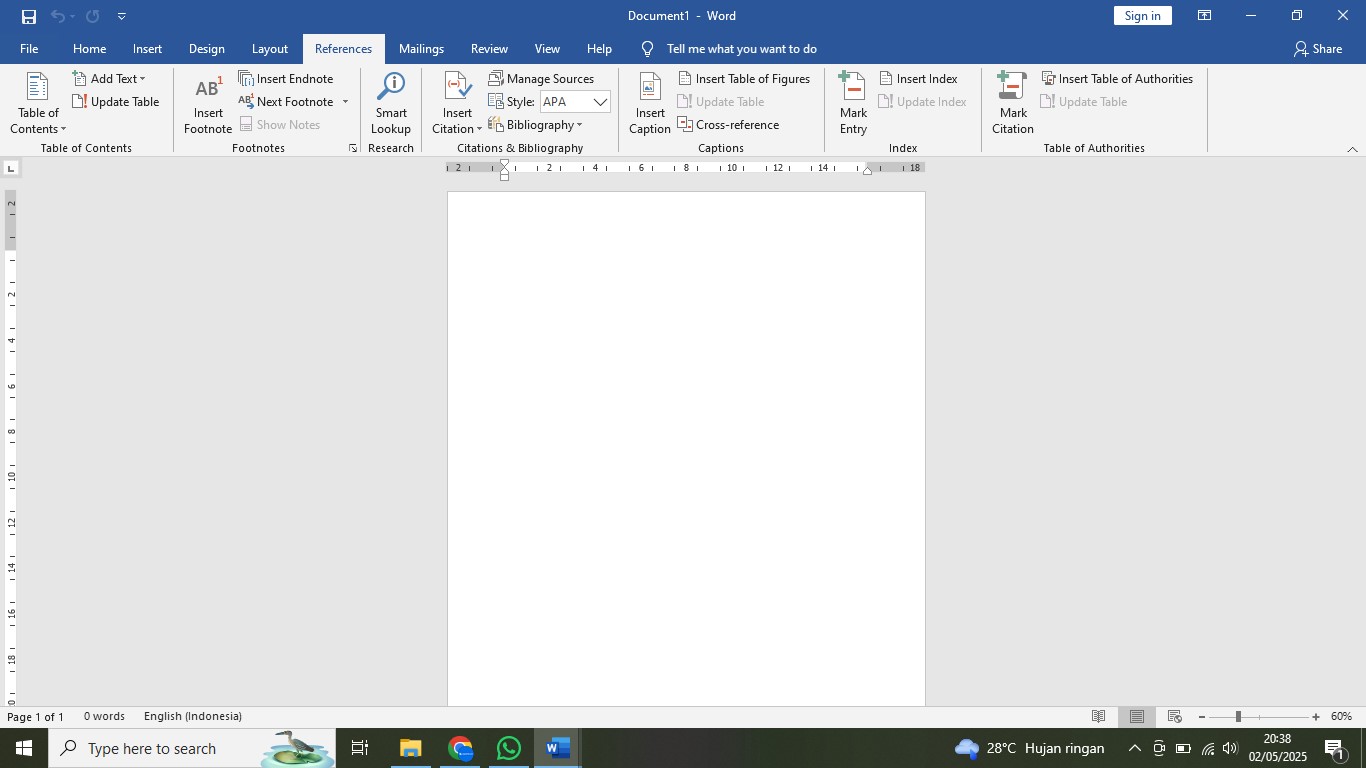The image size is (1366, 768).
Task: Open WhatsApp from the taskbar
Action: 508,747
